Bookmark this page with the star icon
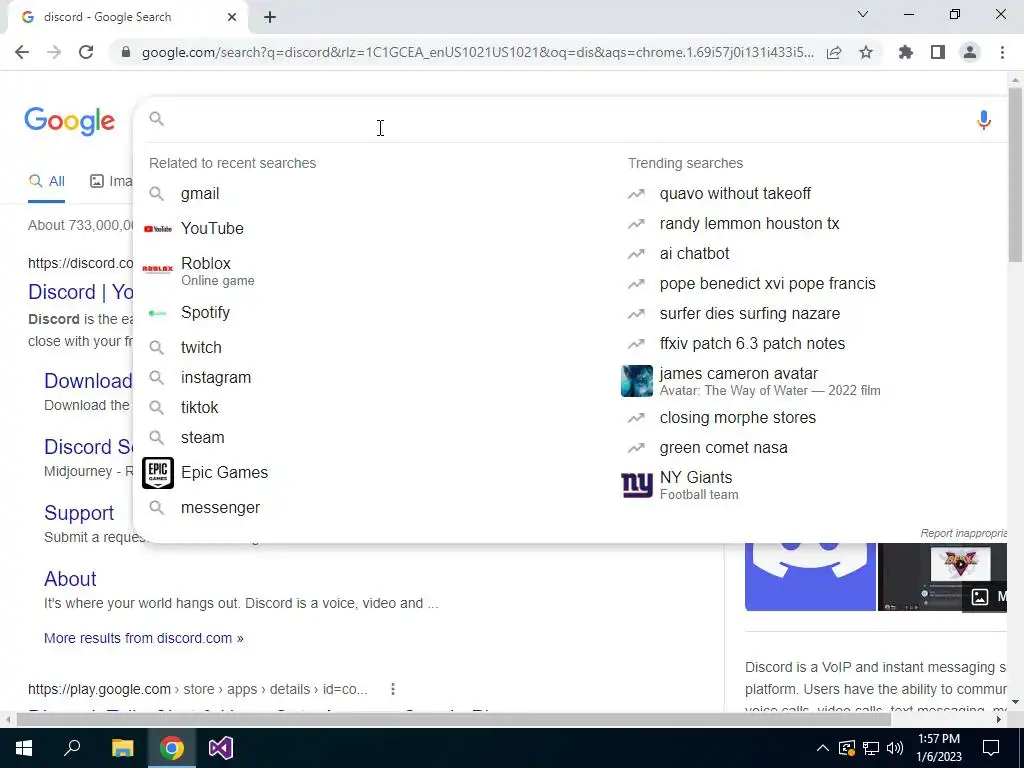This screenshot has height=768, width=1024. coord(866,52)
